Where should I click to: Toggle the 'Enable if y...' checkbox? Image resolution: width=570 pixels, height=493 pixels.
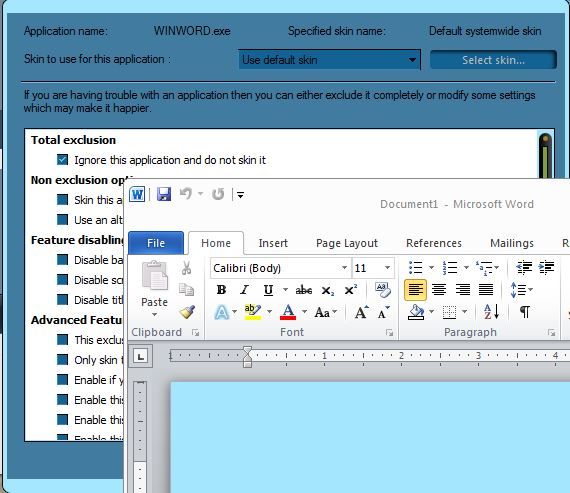click(x=63, y=380)
